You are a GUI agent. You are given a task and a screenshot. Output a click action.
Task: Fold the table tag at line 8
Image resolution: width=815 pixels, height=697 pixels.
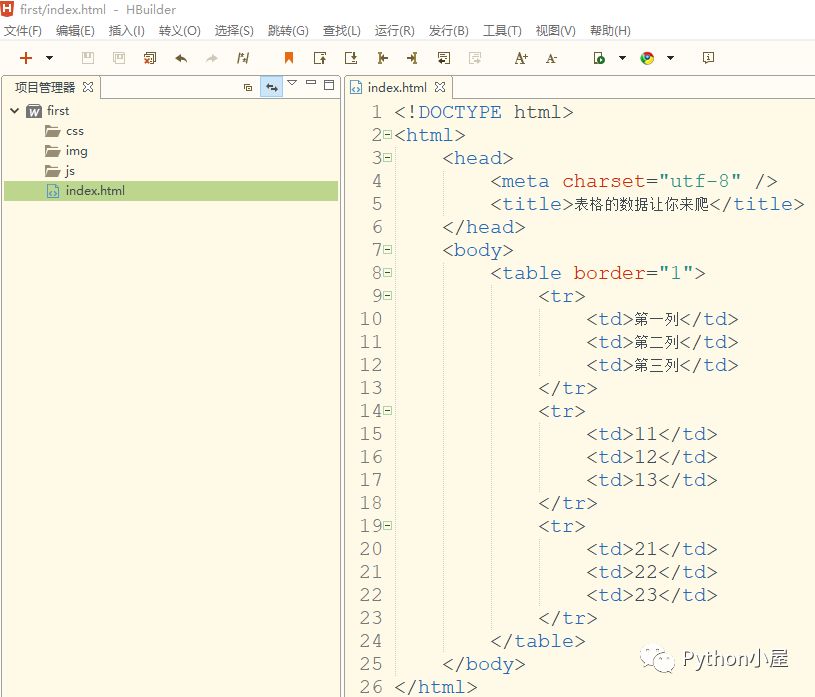388,272
